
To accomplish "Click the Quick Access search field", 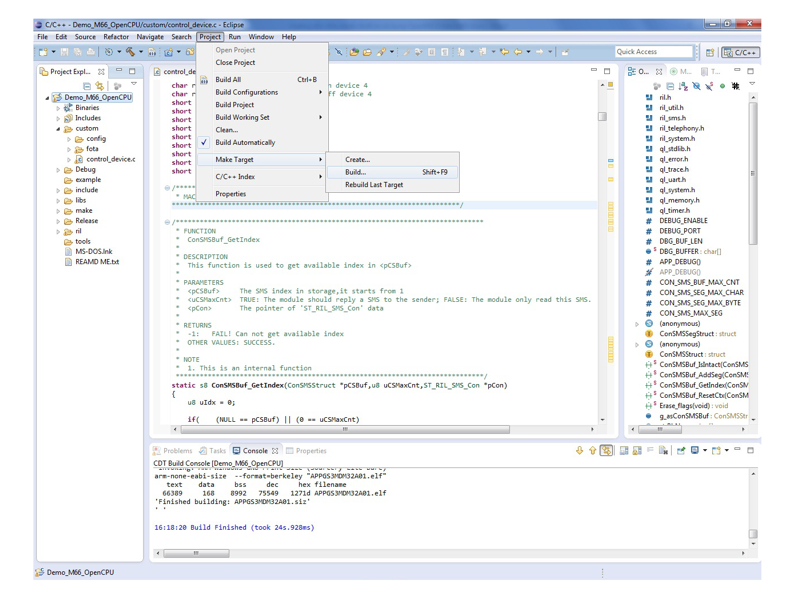I will tap(654, 52).
